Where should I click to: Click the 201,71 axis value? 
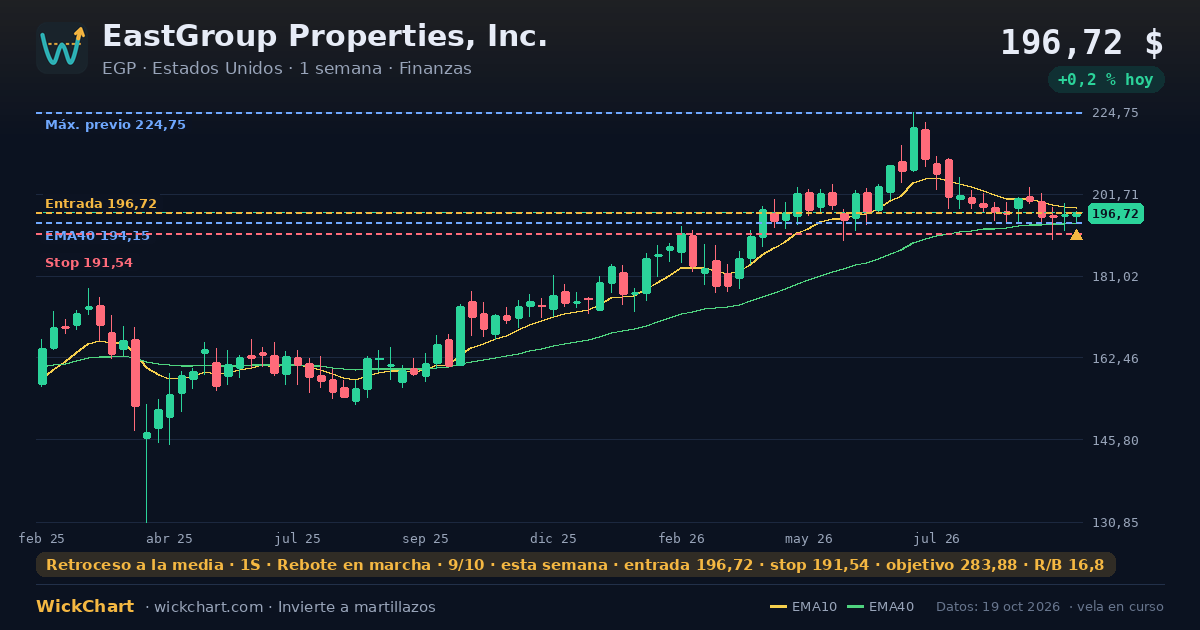(x=1115, y=195)
